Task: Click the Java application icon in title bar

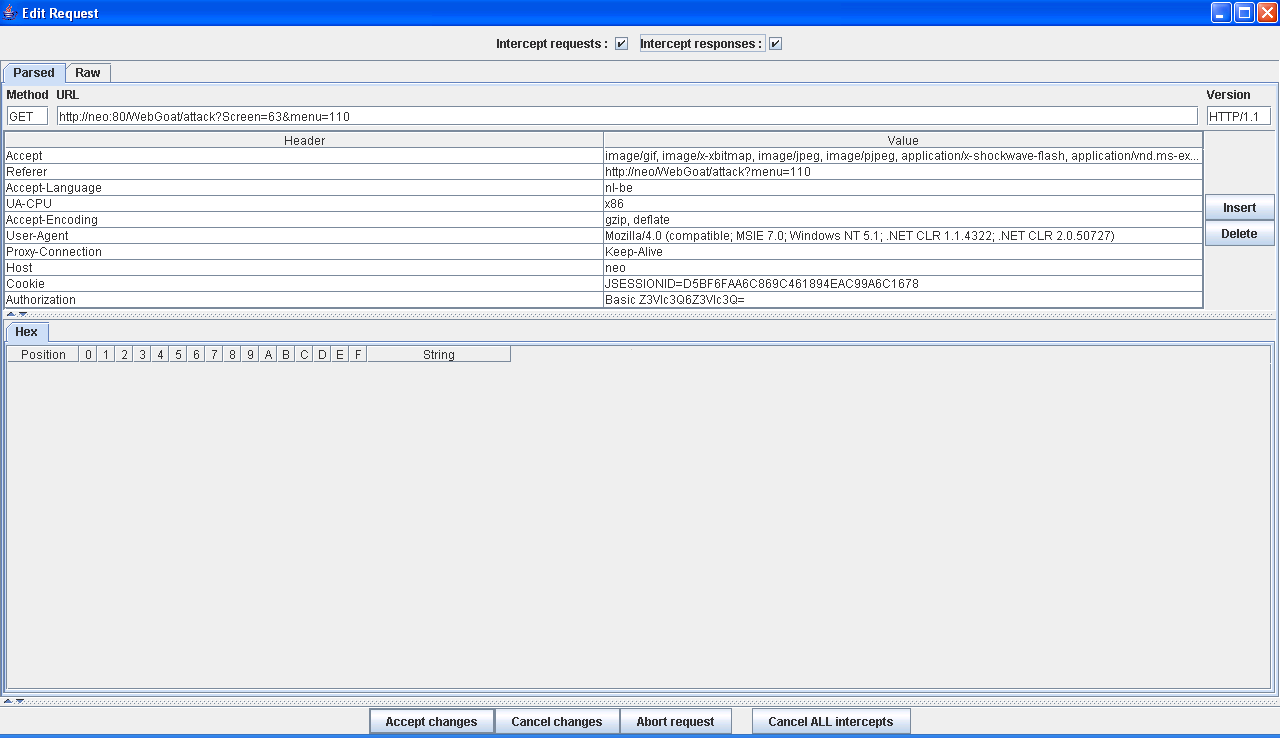Action: click(10, 13)
